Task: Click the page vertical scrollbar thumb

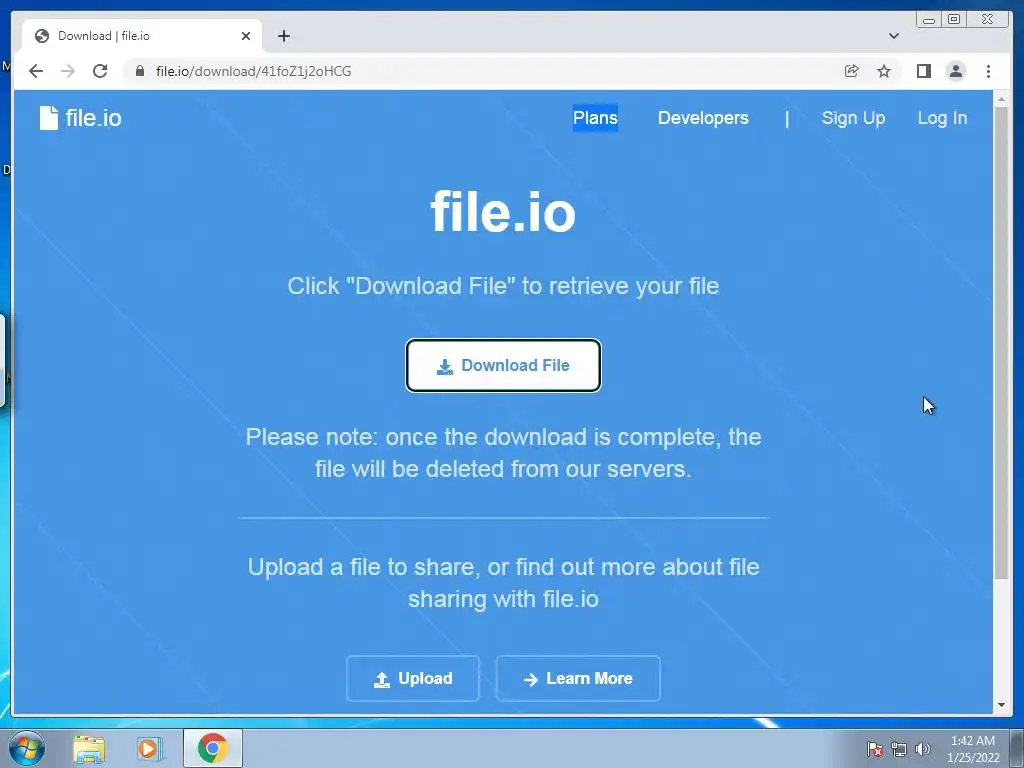Action: click(x=1000, y=343)
